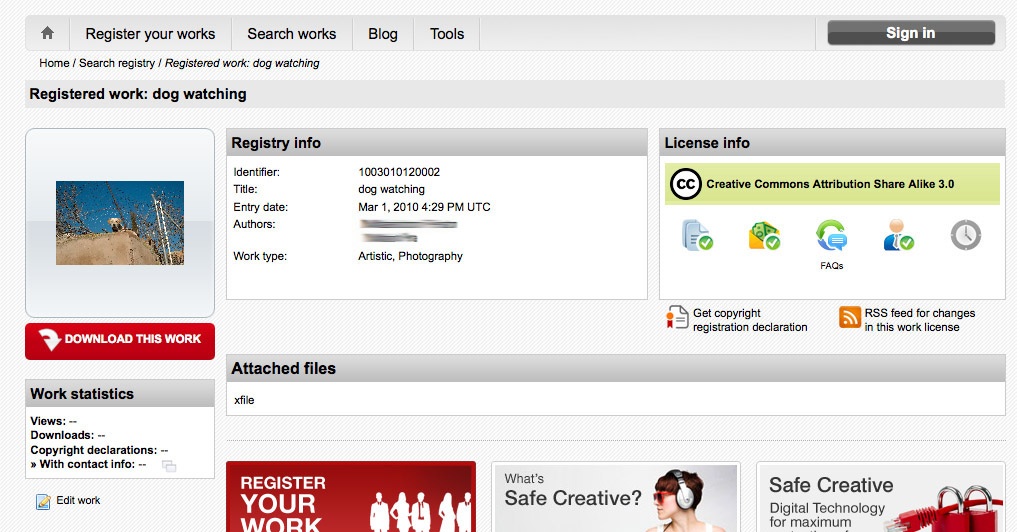Click the RSS feed icon
Image resolution: width=1017 pixels, height=532 pixels.
click(x=850, y=318)
